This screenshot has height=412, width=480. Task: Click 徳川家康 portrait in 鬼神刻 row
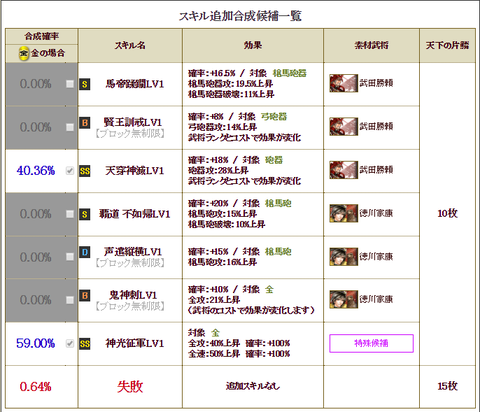pos(344,299)
